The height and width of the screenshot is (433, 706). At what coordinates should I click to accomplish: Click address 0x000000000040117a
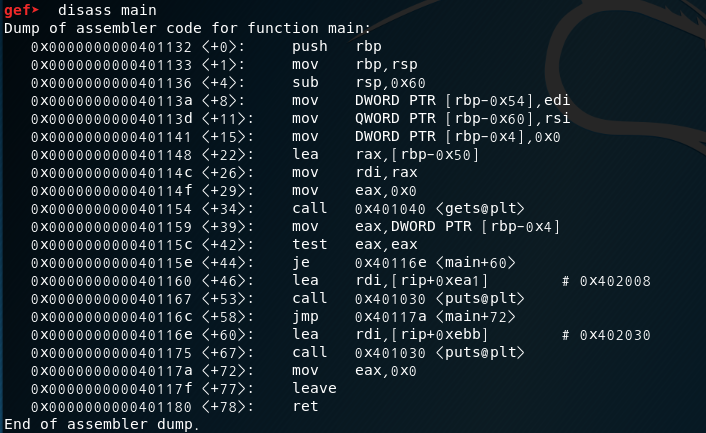111,371
